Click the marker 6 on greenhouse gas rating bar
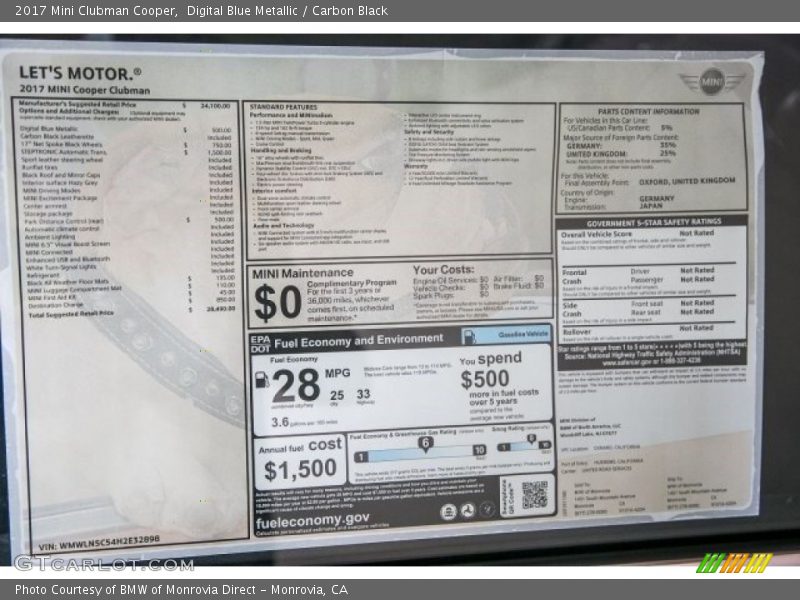Image resolution: width=800 pixels, height=600 pixels. point(425,444)
